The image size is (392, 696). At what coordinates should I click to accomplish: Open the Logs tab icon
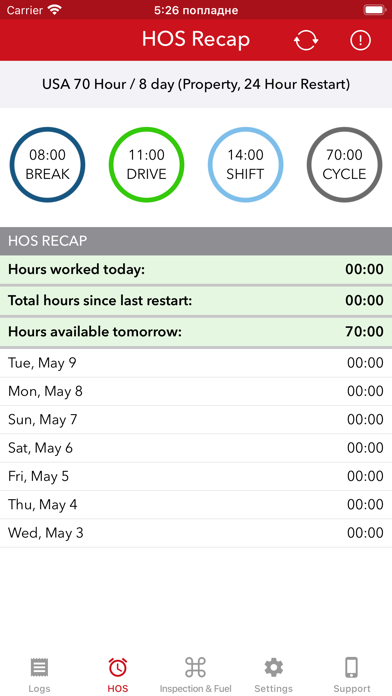tap(40, 675)
